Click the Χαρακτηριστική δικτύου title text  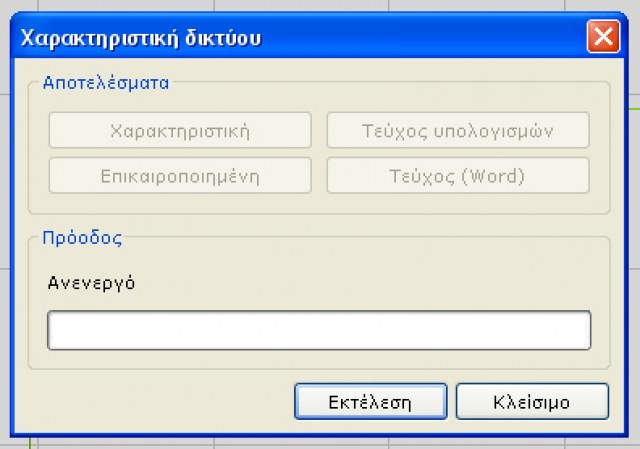(142, 39)
